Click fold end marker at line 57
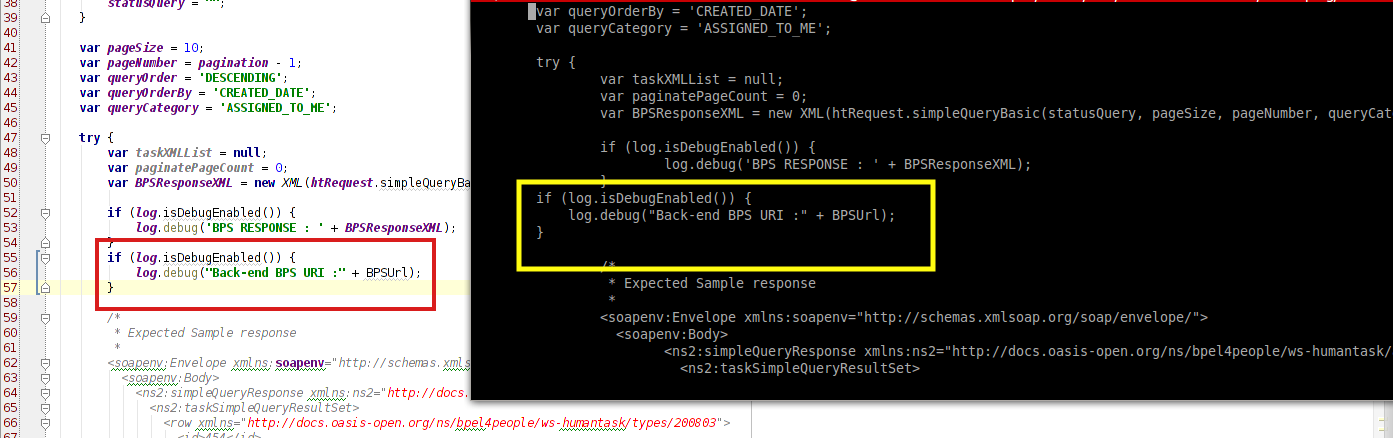Image resolution: width=1393 pixels, height=438 pixels. click(x=45, y=287)
